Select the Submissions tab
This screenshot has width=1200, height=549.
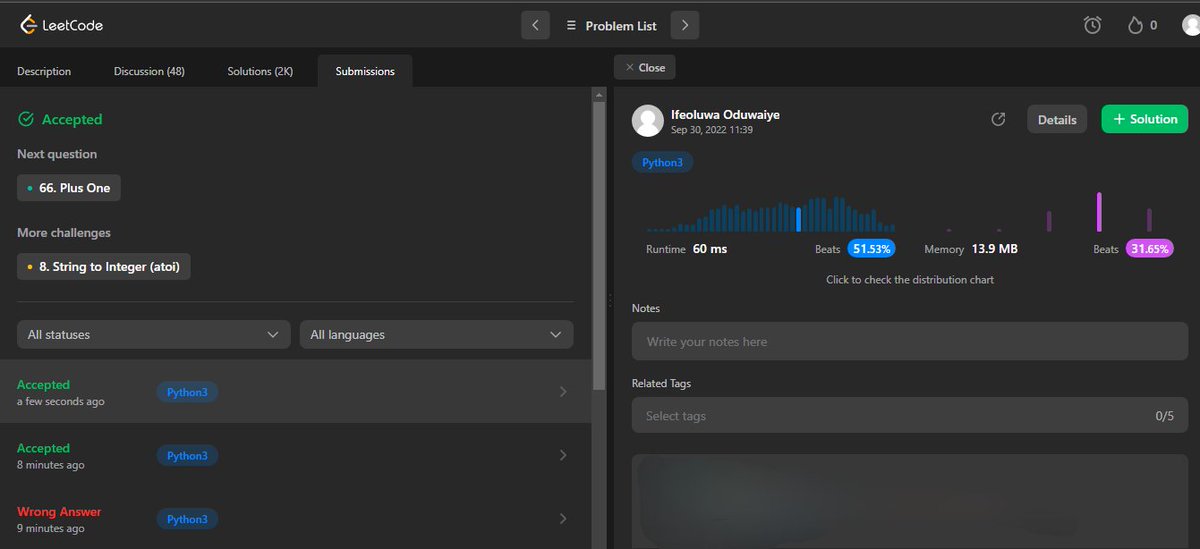click(x=365, y=71)
